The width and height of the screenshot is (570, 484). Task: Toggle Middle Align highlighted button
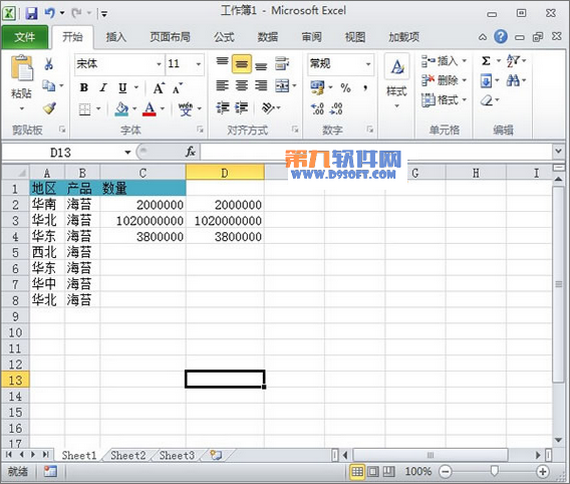click(x=241, y=64)
